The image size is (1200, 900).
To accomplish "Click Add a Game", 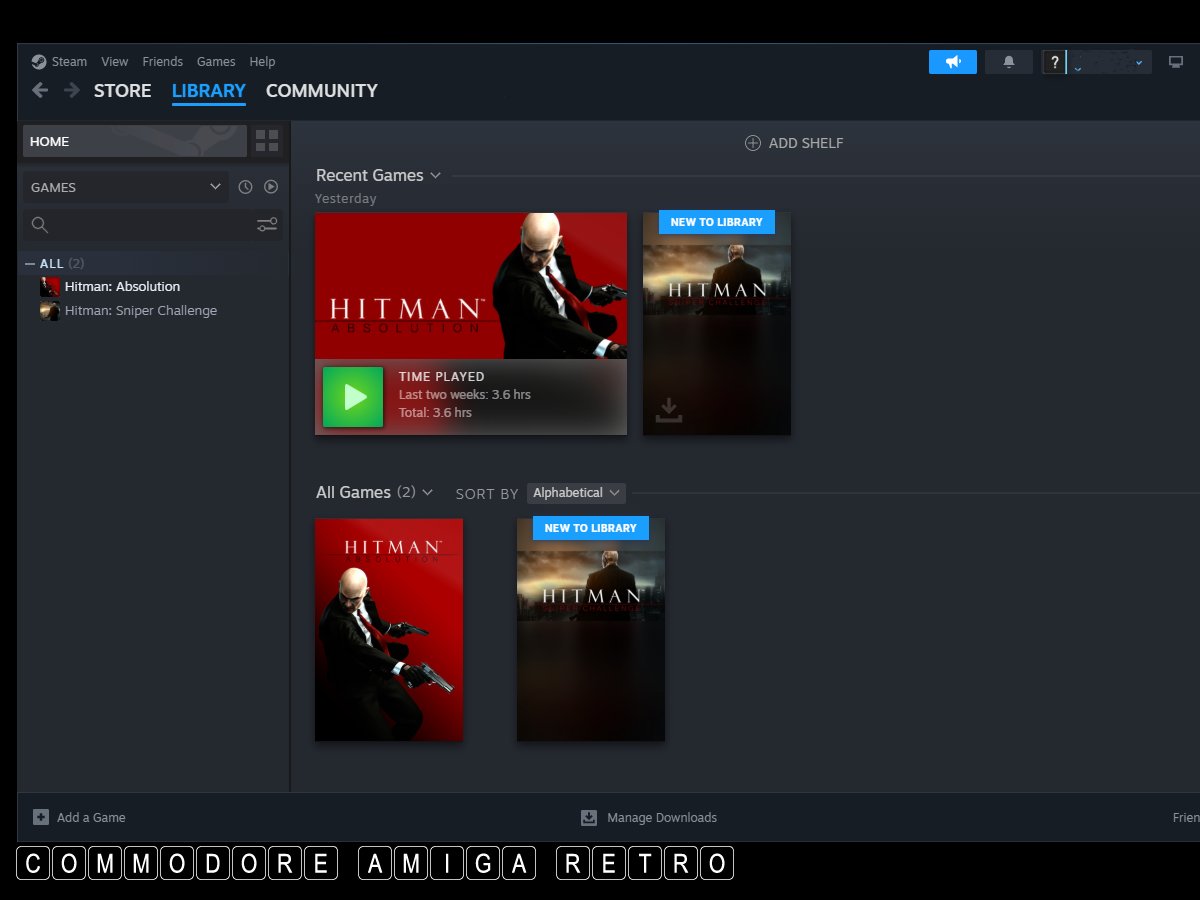I will coord(80,817).
